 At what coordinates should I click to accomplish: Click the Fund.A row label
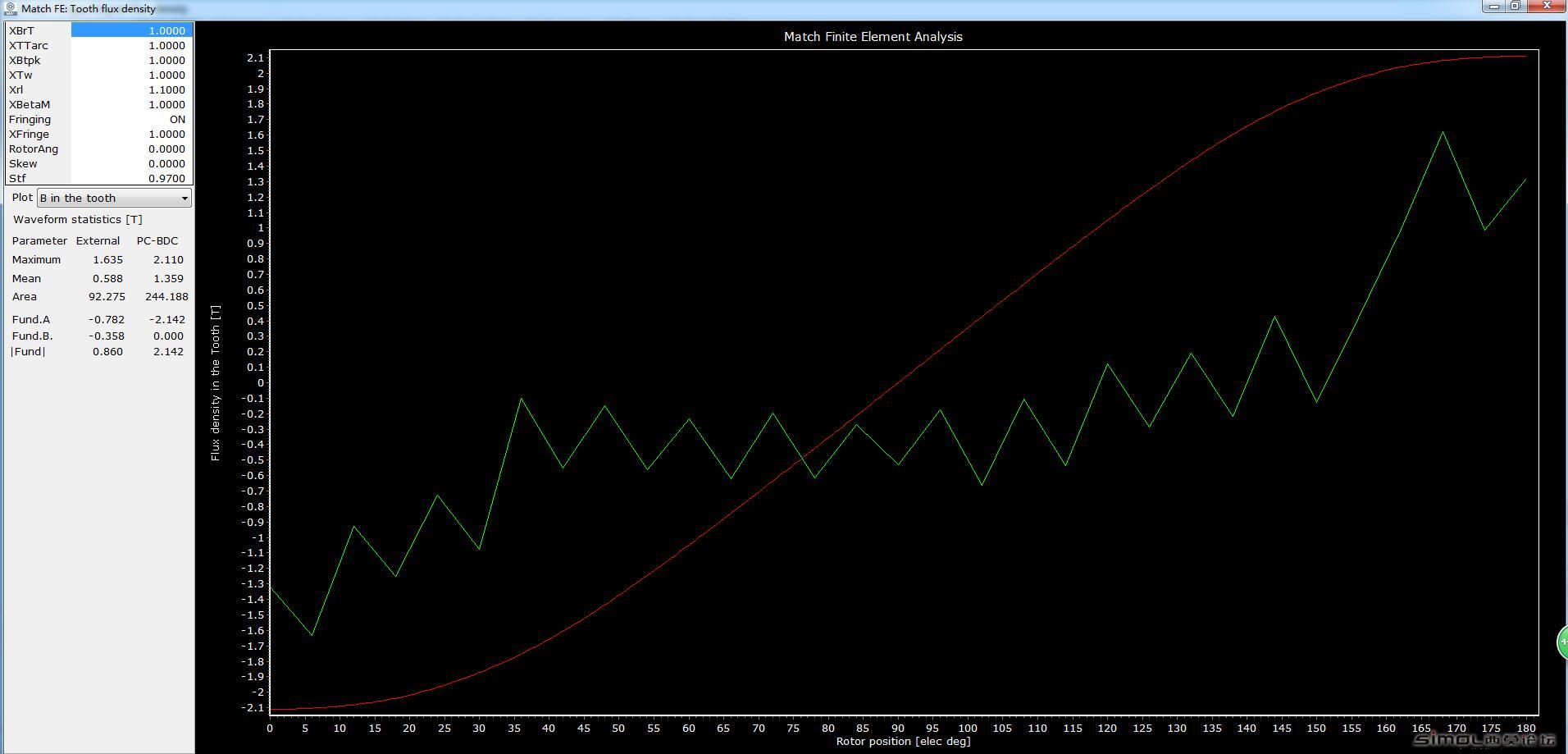pos(31,319)
